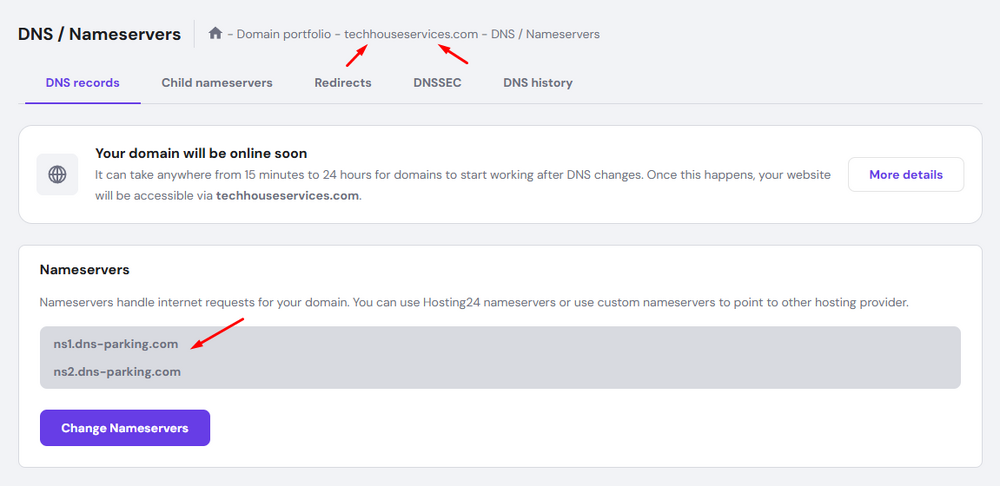The image size is (1000, 486).
Task: Click the globe icon in notice banner
Action: (58, 175)
